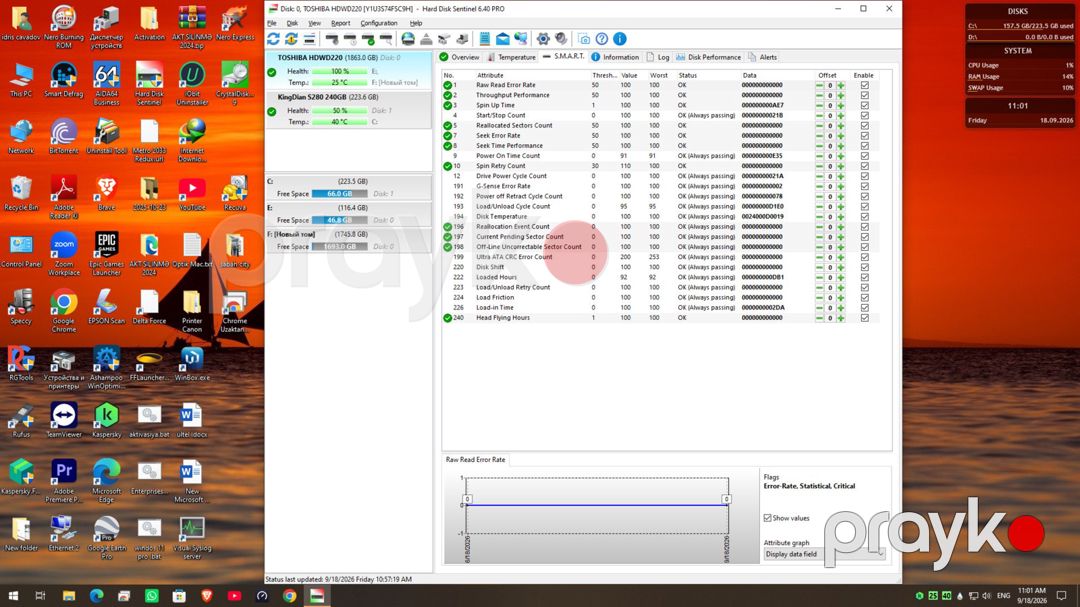Open Rufus desktop icon
The height and width of the screenshot is (607, 1080).
pos(21,420)
